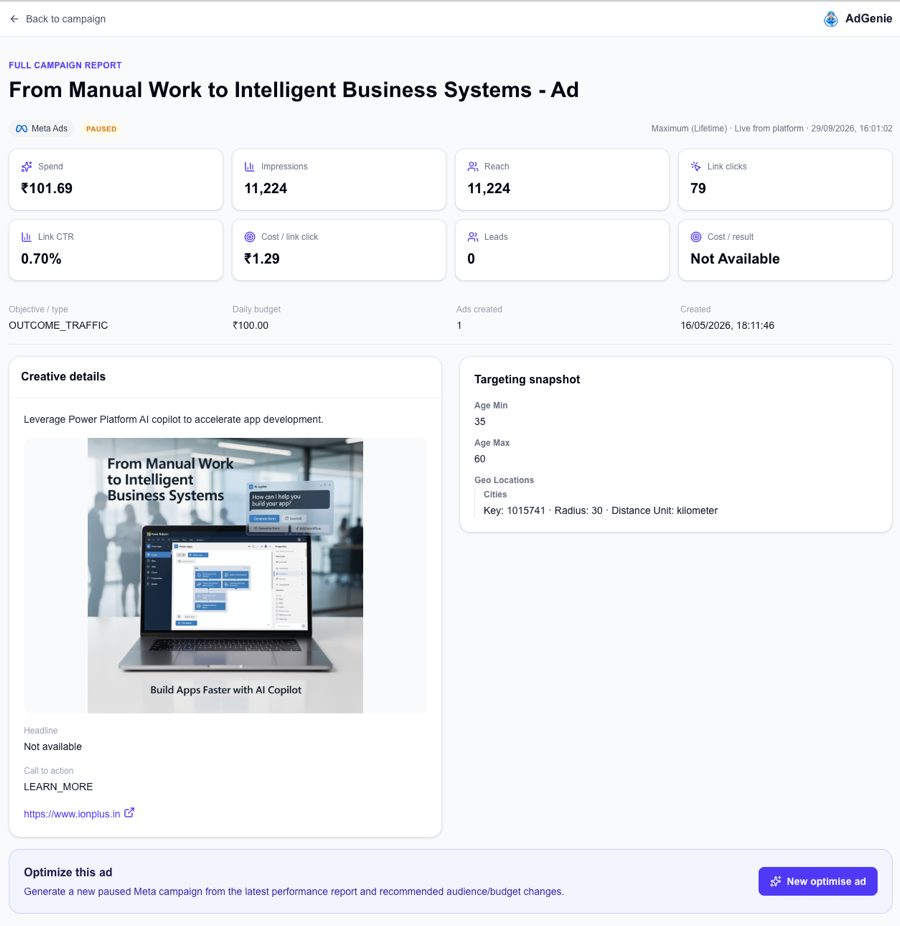Image resolution: width=900 pixels, height=926 pixels.
Task: Click the back arrow icon
Action: click(x=14, y=19)
